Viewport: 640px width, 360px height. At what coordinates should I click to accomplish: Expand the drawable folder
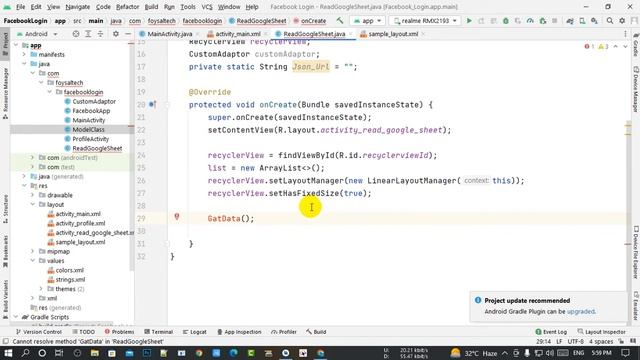33,195
